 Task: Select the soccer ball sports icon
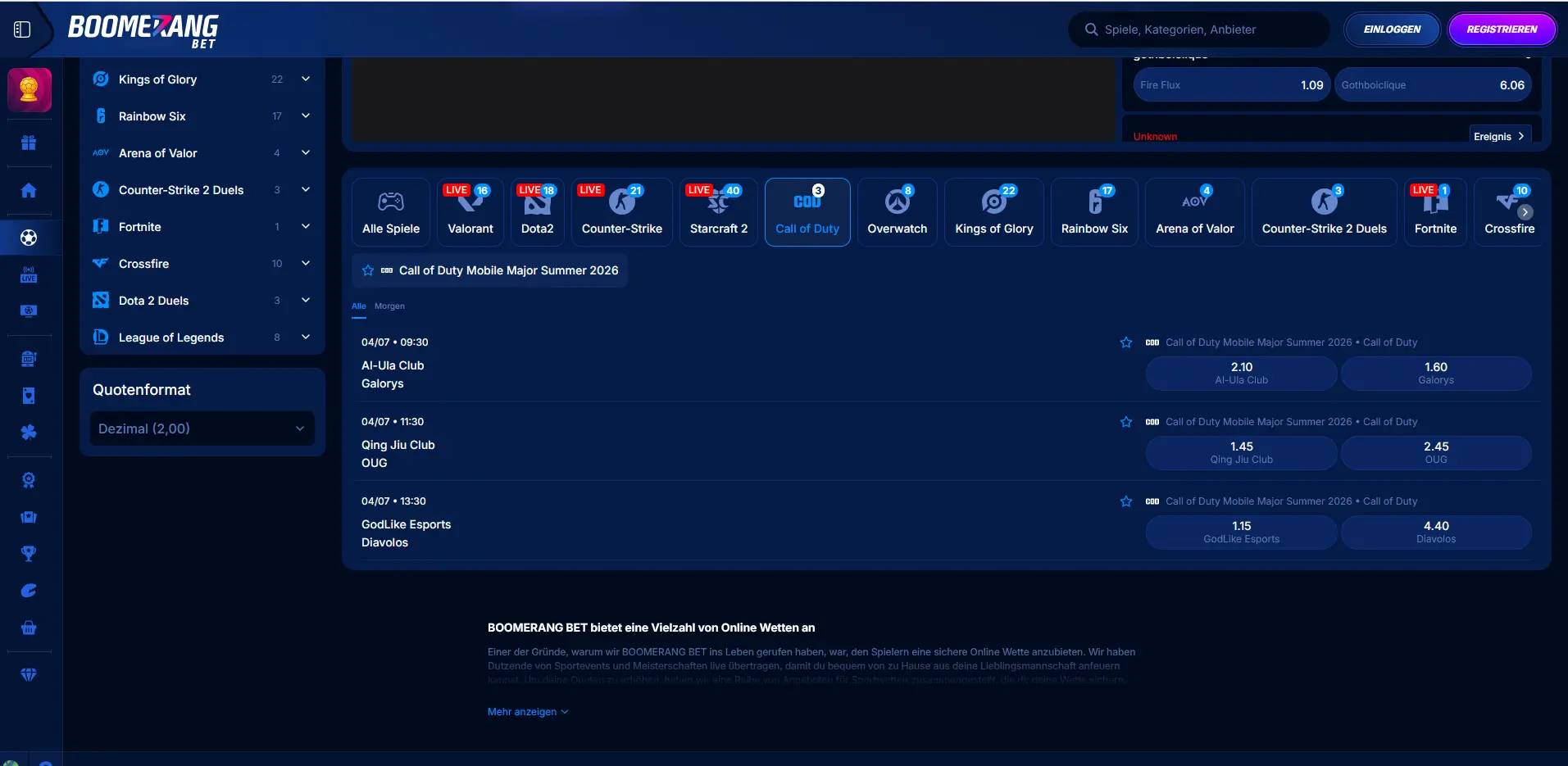29,238
